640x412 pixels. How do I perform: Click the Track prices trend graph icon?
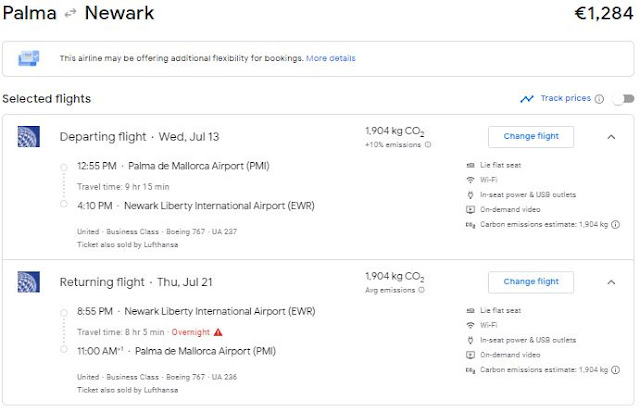point(527,99)
